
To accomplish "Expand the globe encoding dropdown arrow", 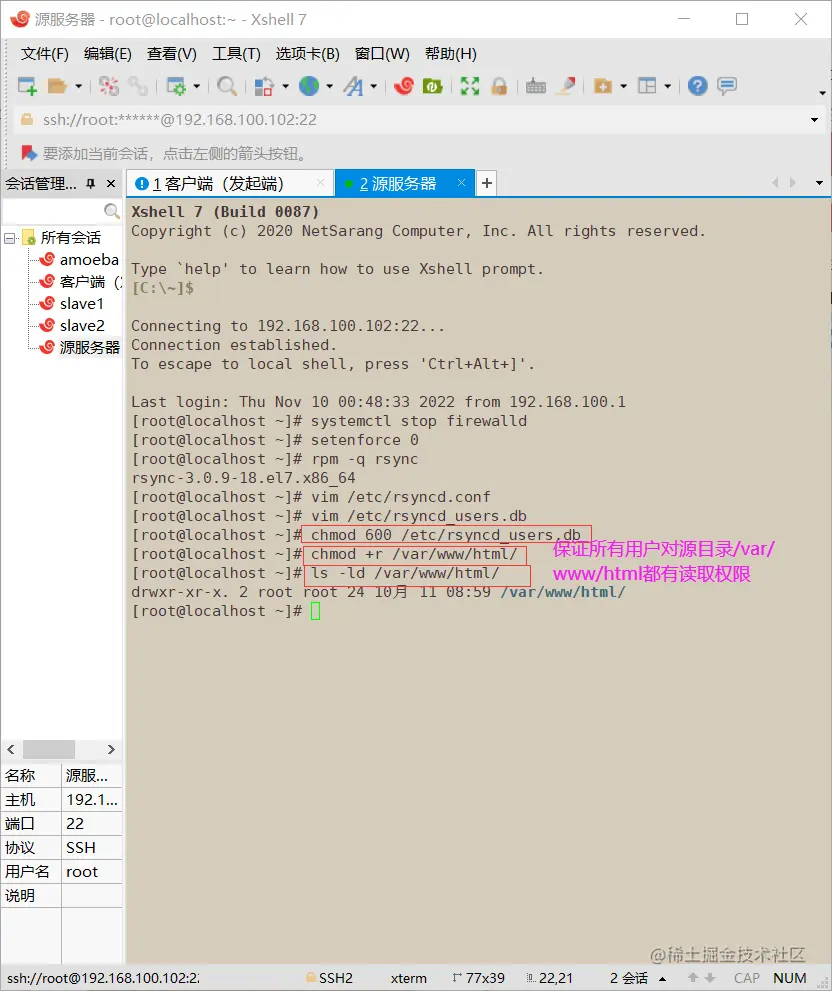I will click(329, 86).
